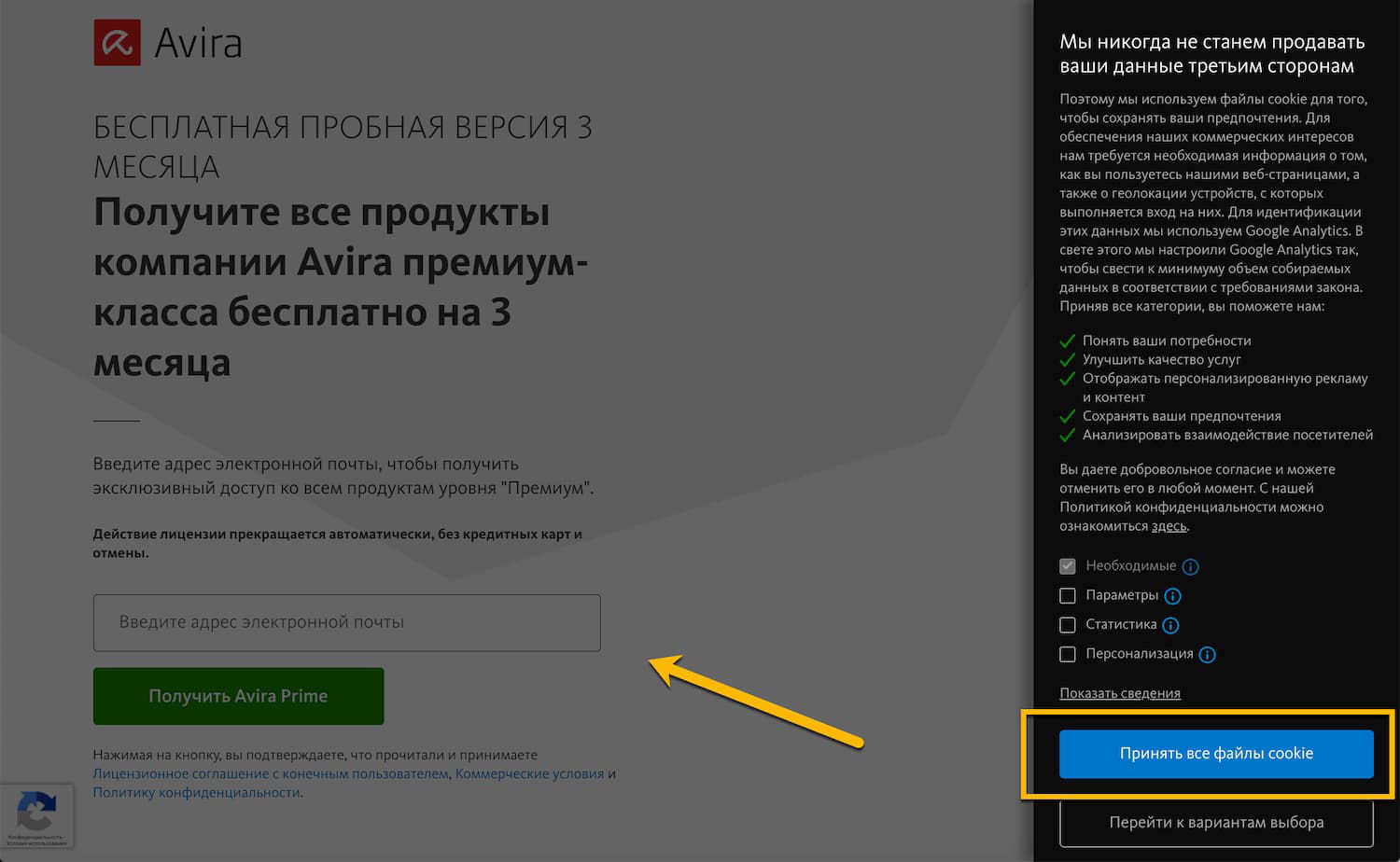Enable the Параметры checkbox
The width and height of the screenshot is (1400, 862).
(1068, 595)
